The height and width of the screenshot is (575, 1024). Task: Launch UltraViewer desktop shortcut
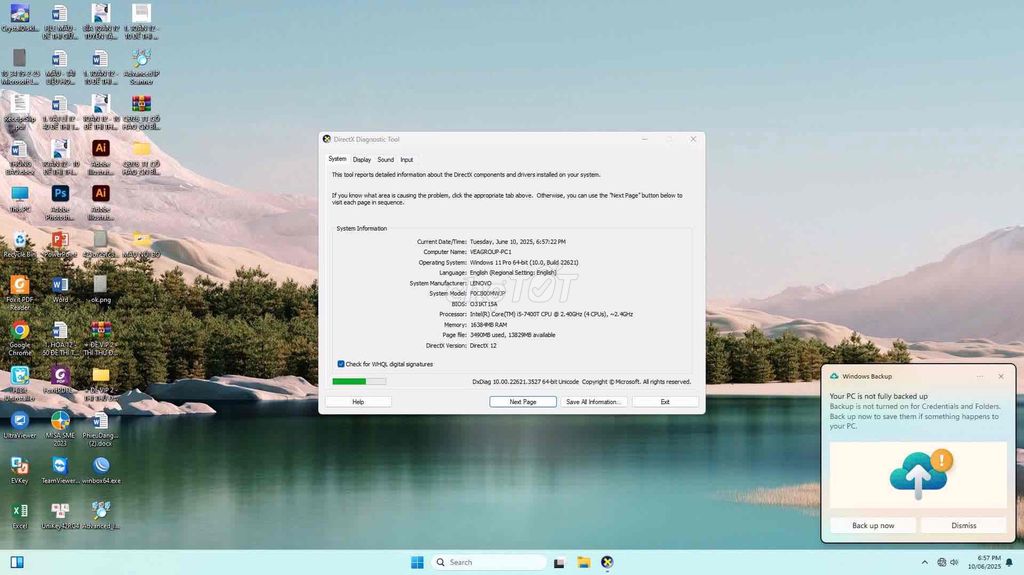pos(20,425)
